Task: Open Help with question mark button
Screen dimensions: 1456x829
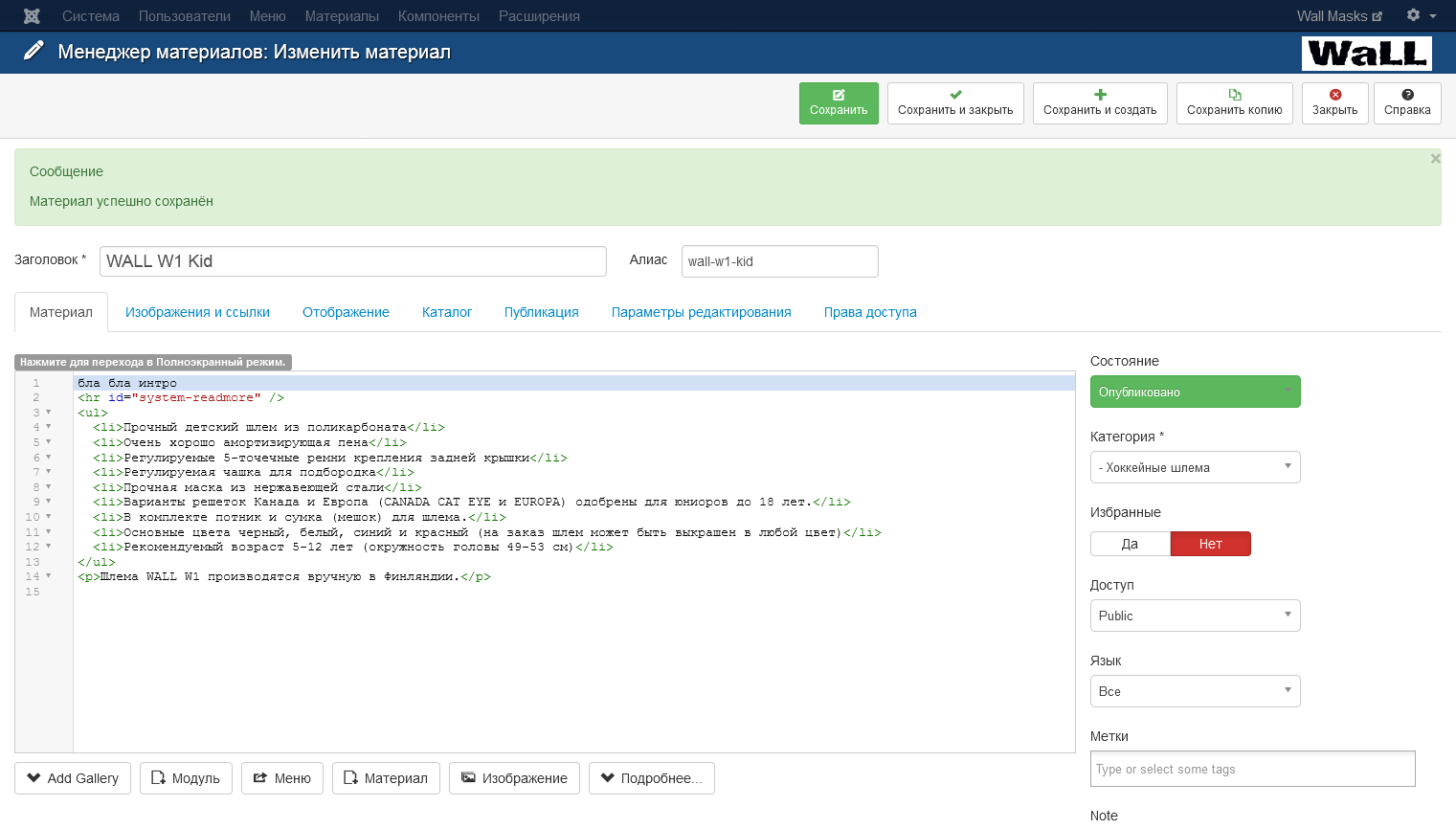Action: [x=1406, y=102]
